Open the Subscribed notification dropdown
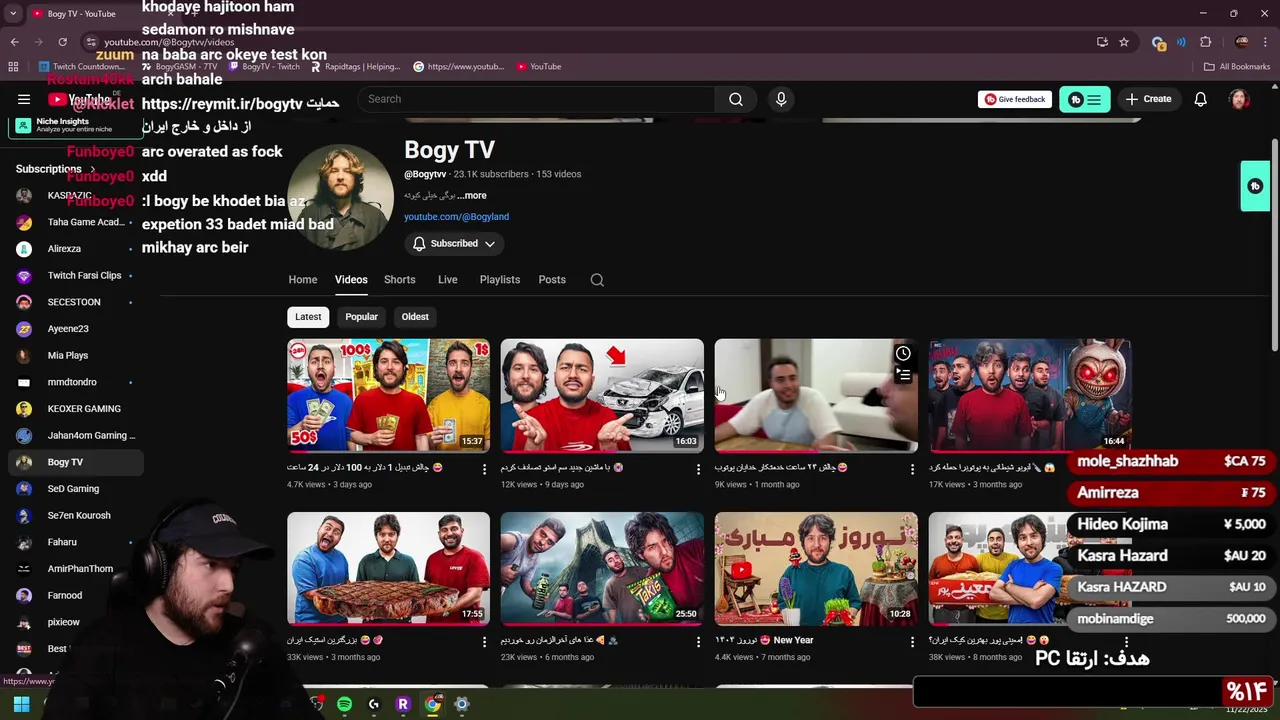Screen dimensions: 1280x720 coord(454,244)
